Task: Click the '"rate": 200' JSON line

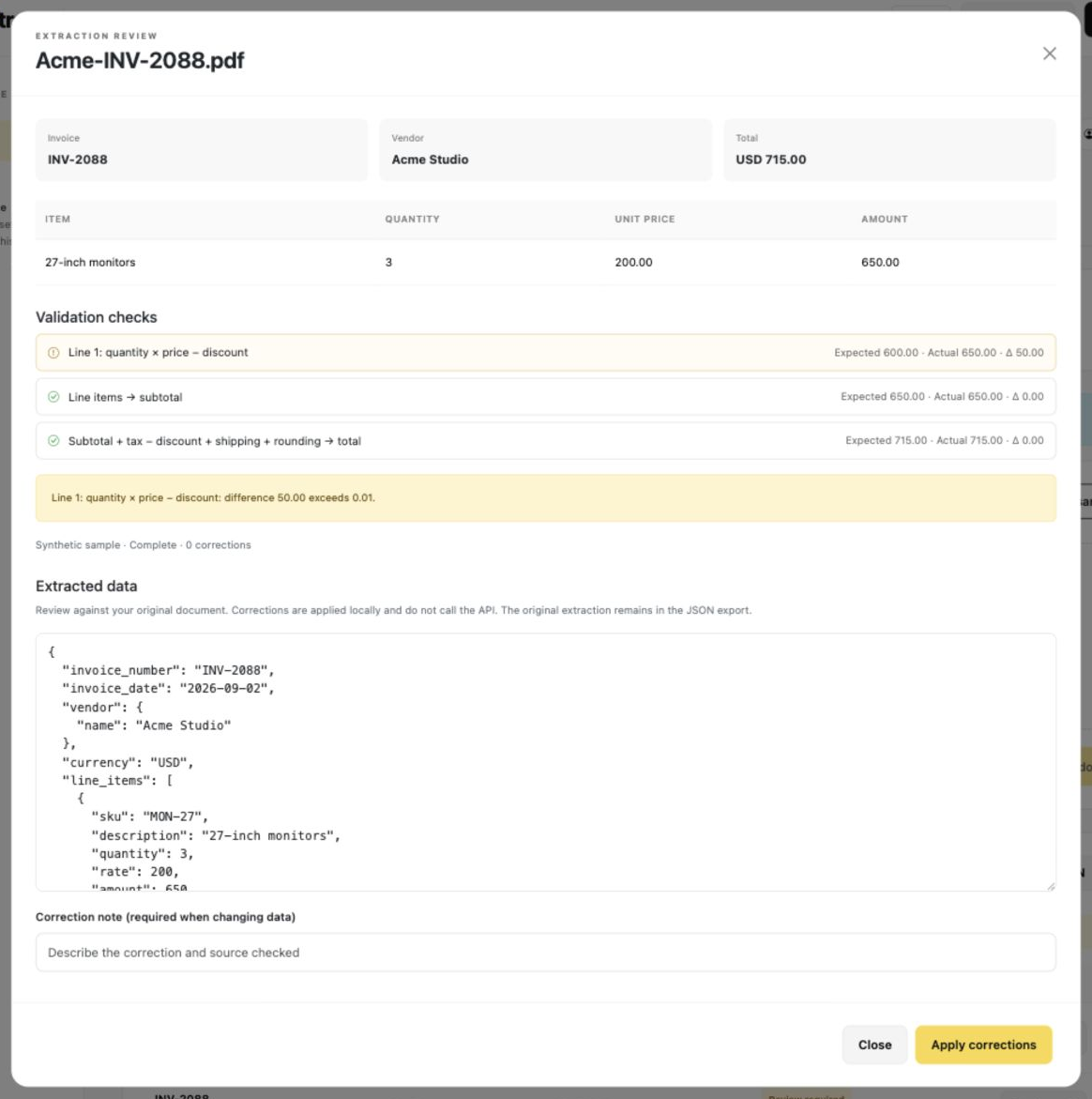Action: (x=135, y=872)
